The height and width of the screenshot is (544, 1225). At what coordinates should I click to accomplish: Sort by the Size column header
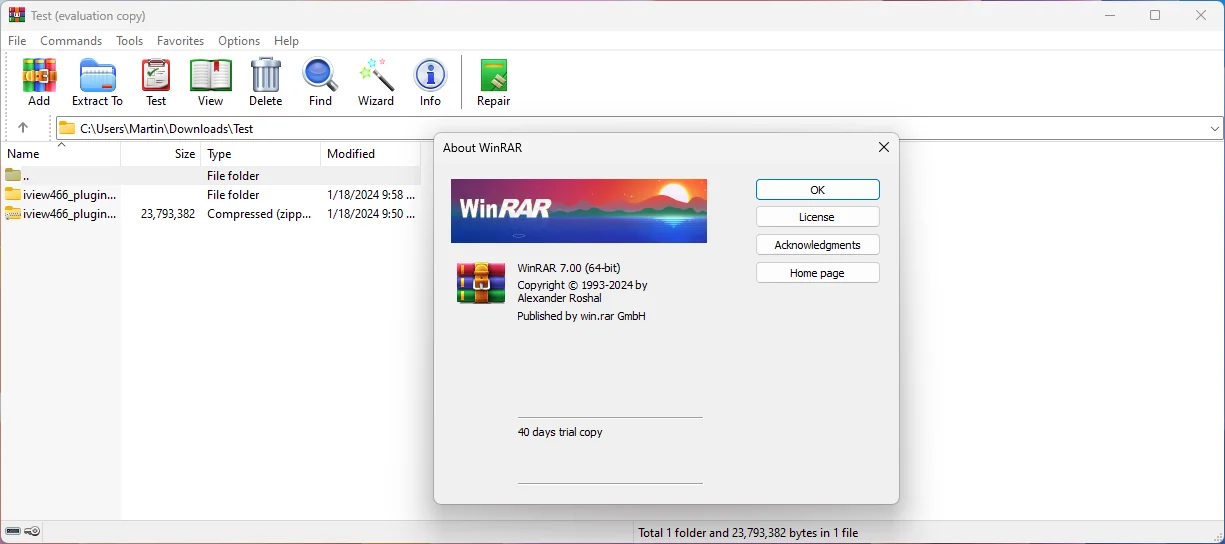pos(161,154)
